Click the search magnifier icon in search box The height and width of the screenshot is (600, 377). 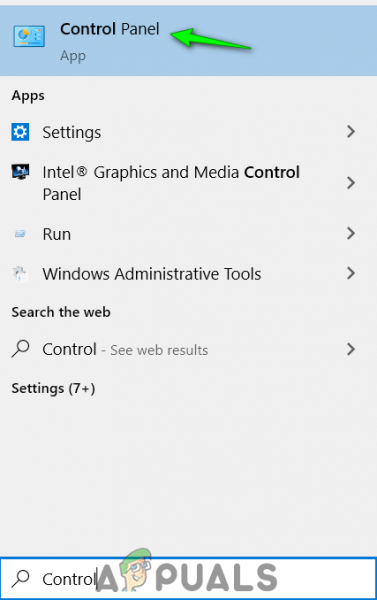click(x=20, y=579)
